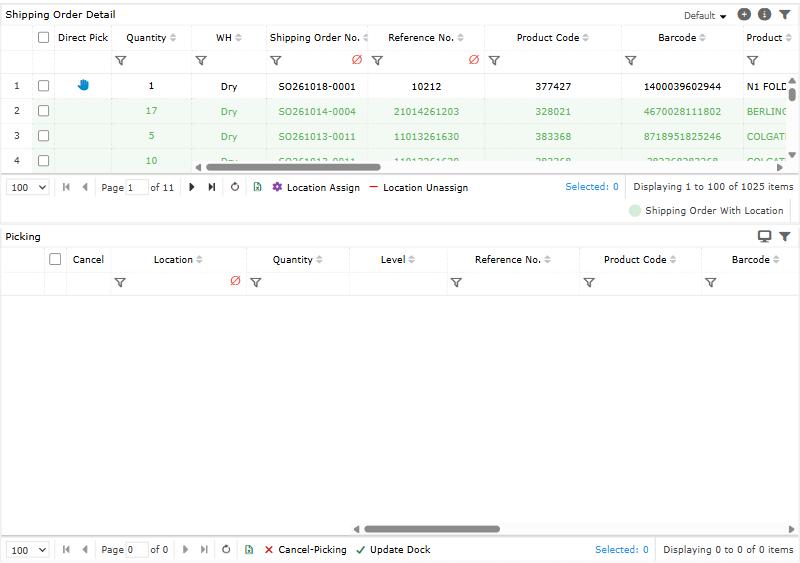Refresh the Picking grid
Viewport: 800px width, 563px height.
tap(226, 550)
